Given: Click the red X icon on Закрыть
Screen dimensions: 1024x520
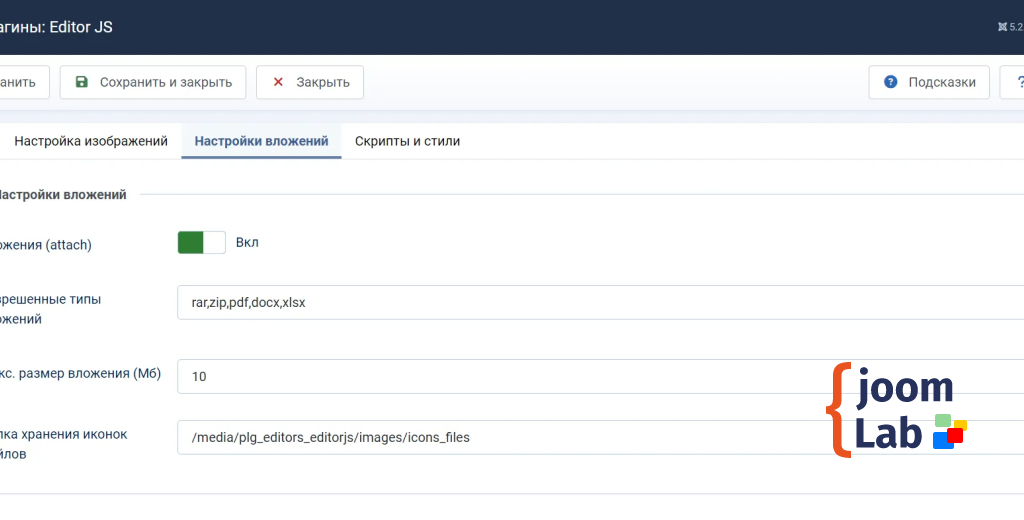Looking at the screenshot, I should 278,82.
